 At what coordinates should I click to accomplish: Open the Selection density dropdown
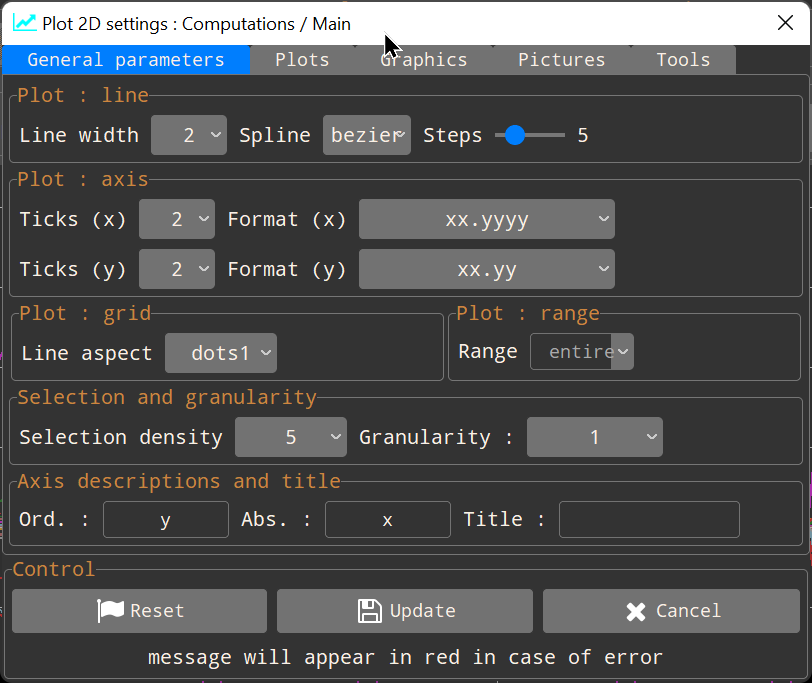[x=290, y=437]
